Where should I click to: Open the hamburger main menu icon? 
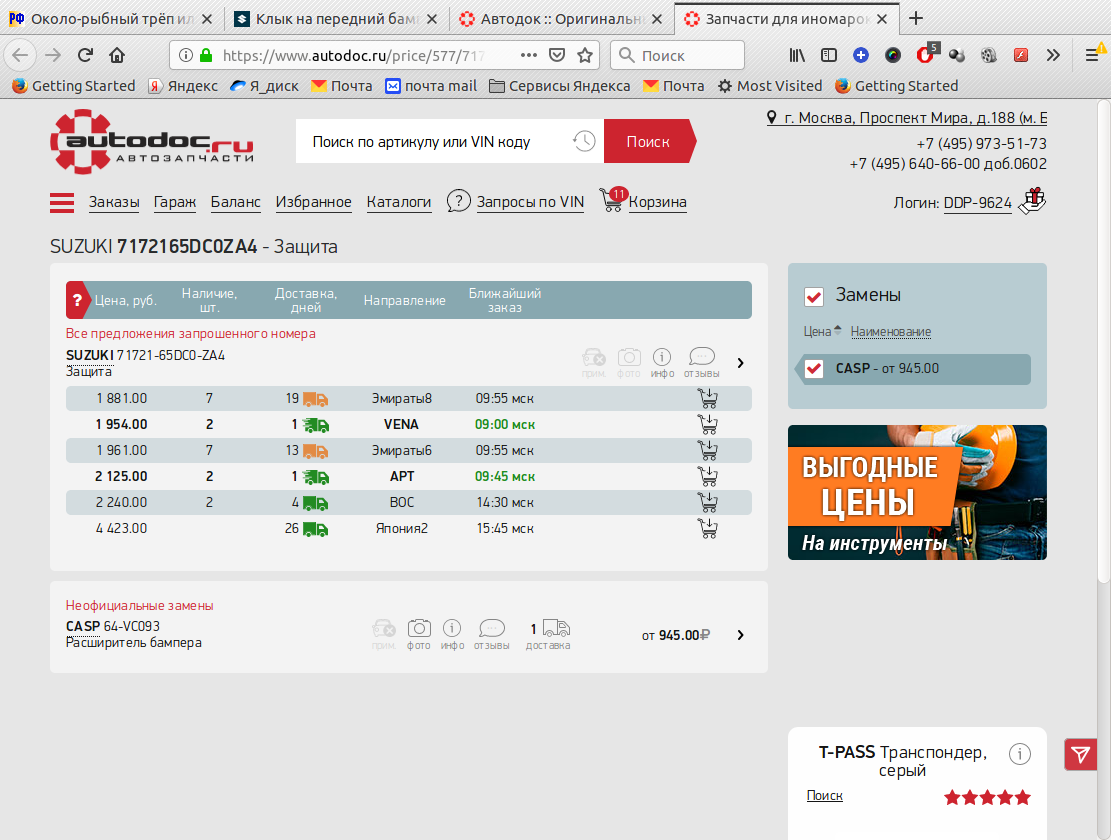(62, 203)
